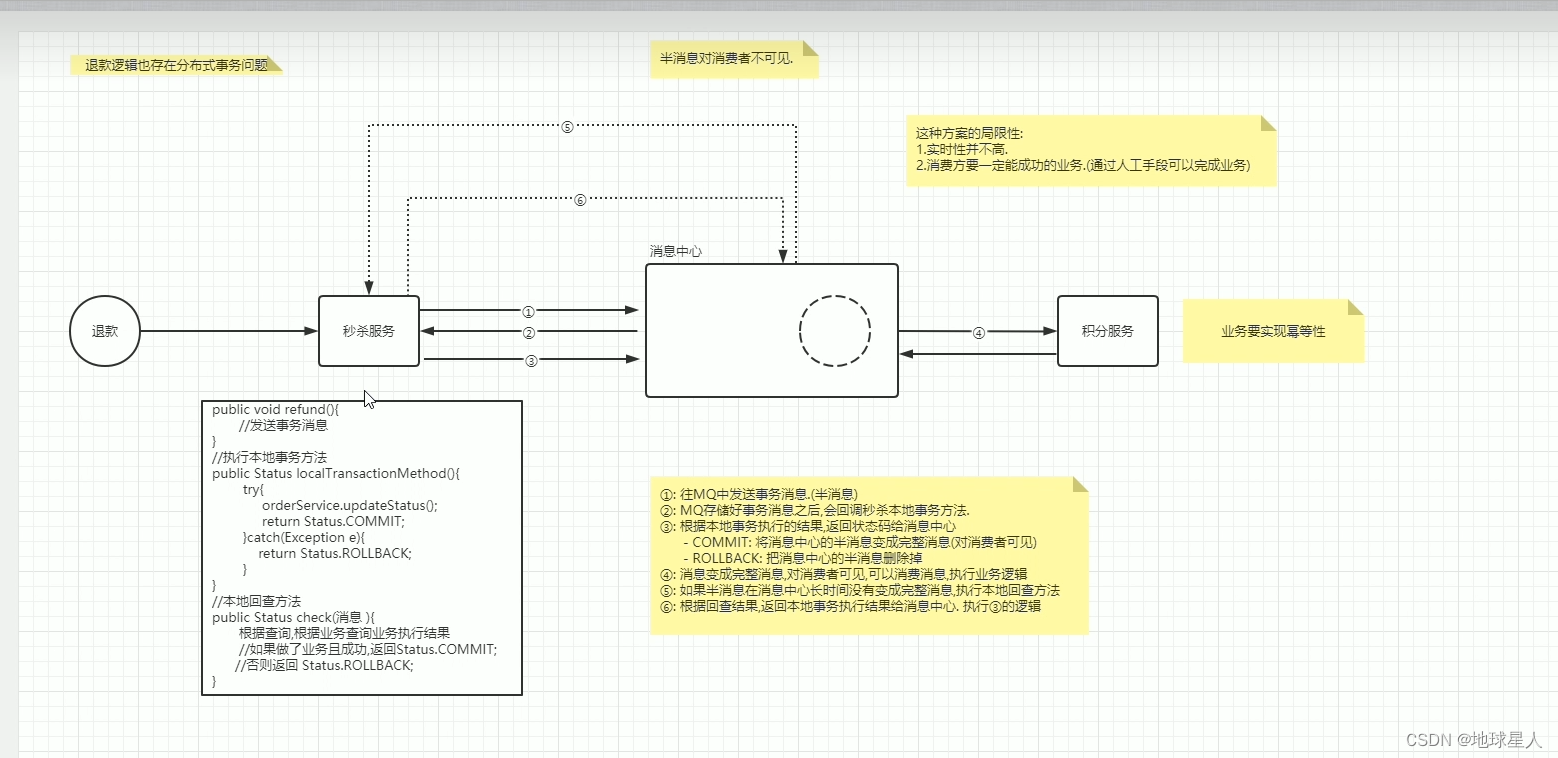Click the ③ label on the arrow

(x=531, y=360)
